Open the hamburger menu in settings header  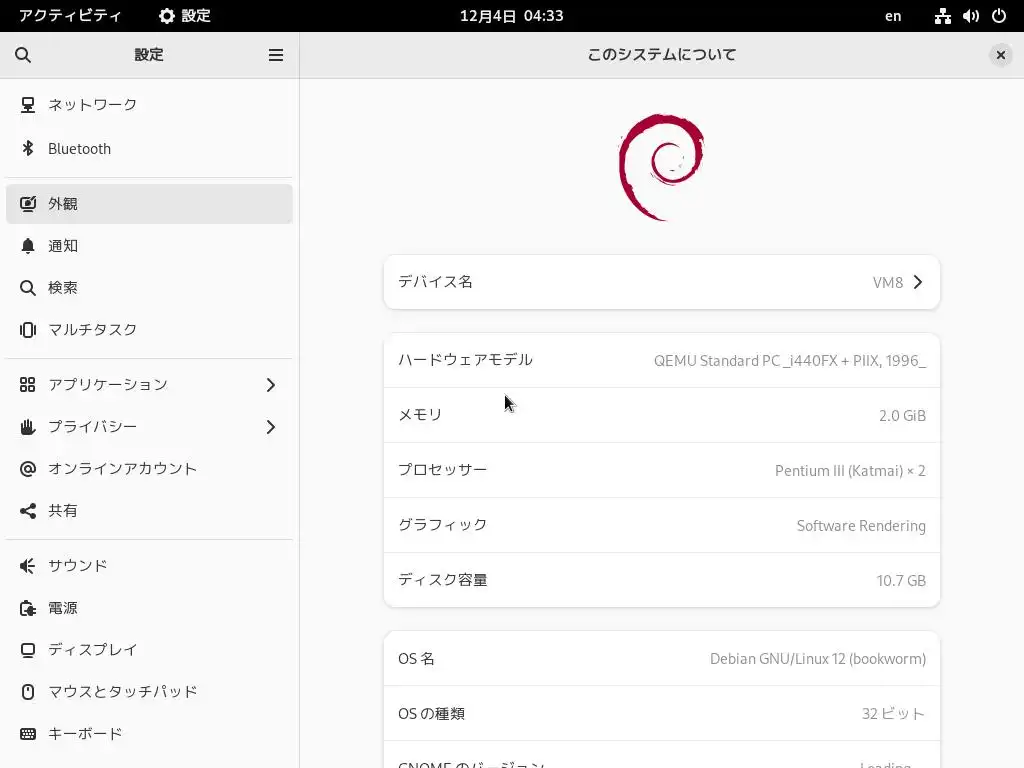tap(276, 55)
